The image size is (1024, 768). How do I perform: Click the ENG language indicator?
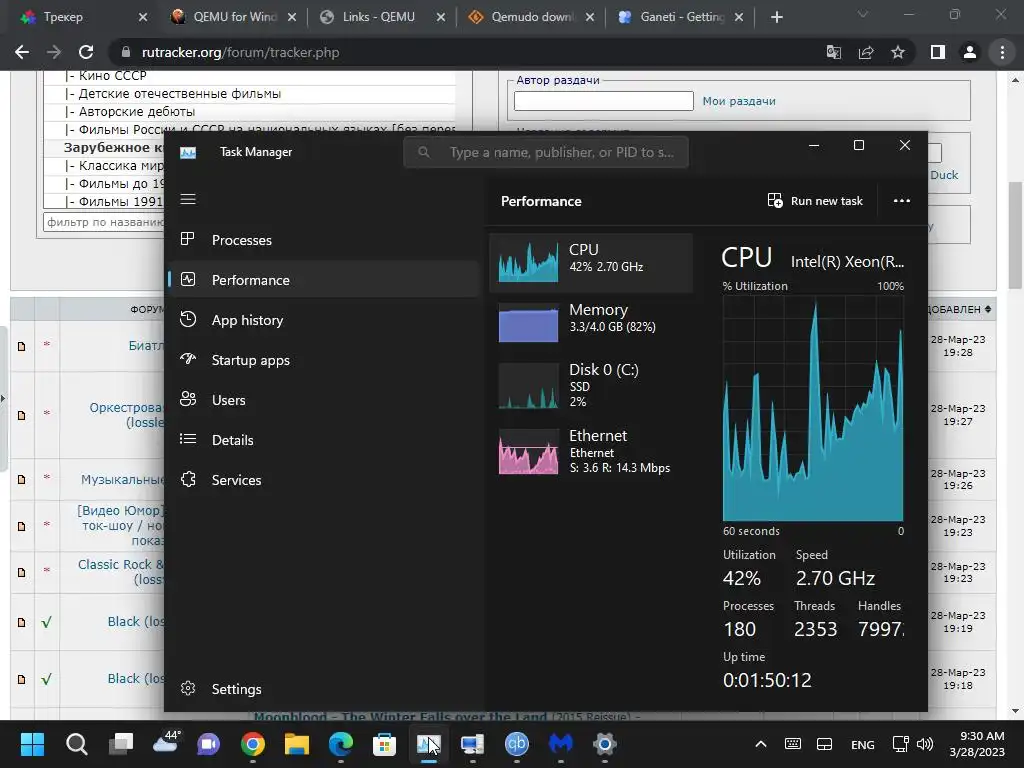[x=863, y=744]
